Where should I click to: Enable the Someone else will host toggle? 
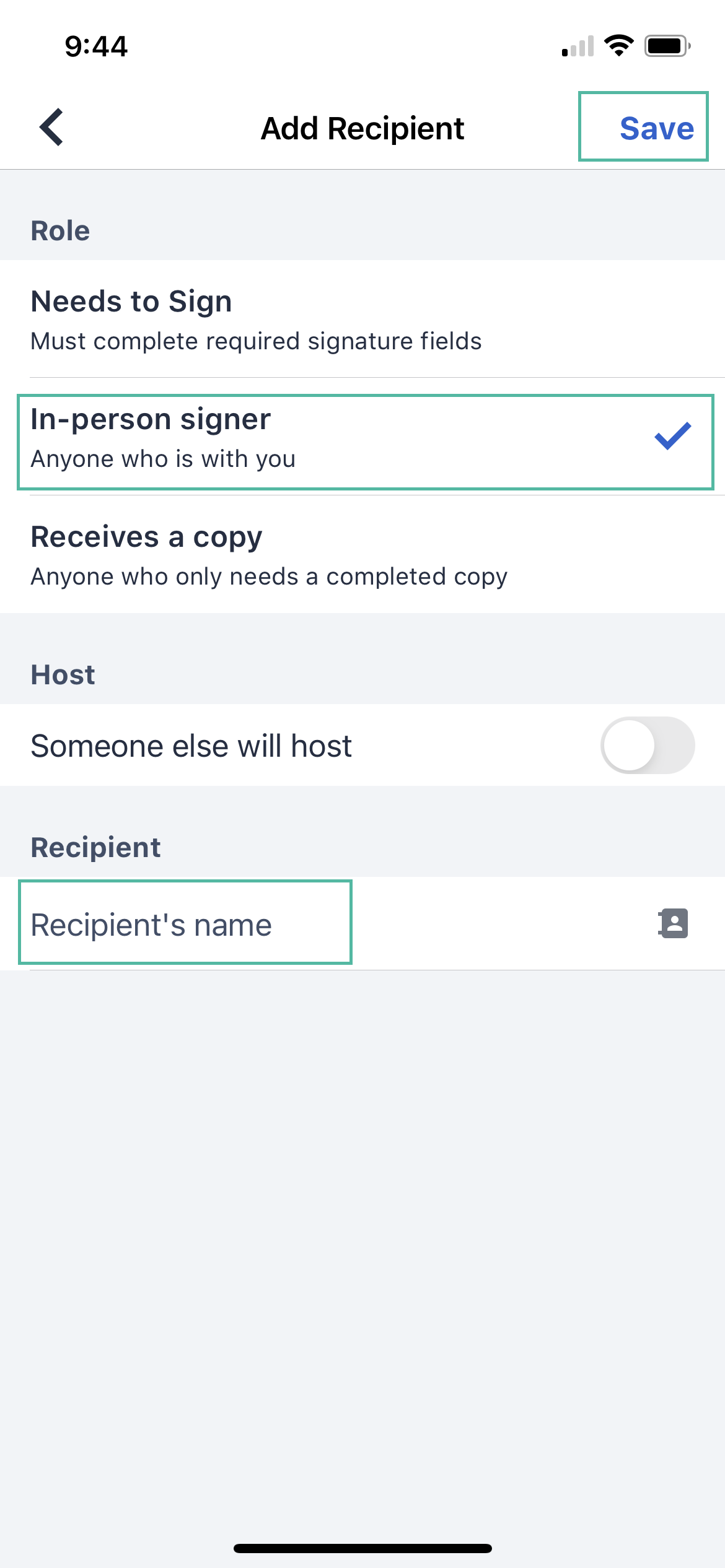(649, 746)
